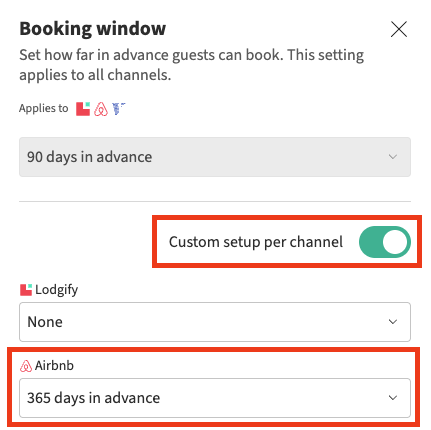The height and width of the screenshot is (430, 431).
Task: Click the Custom setup per channel label
Action: point(256,242)
